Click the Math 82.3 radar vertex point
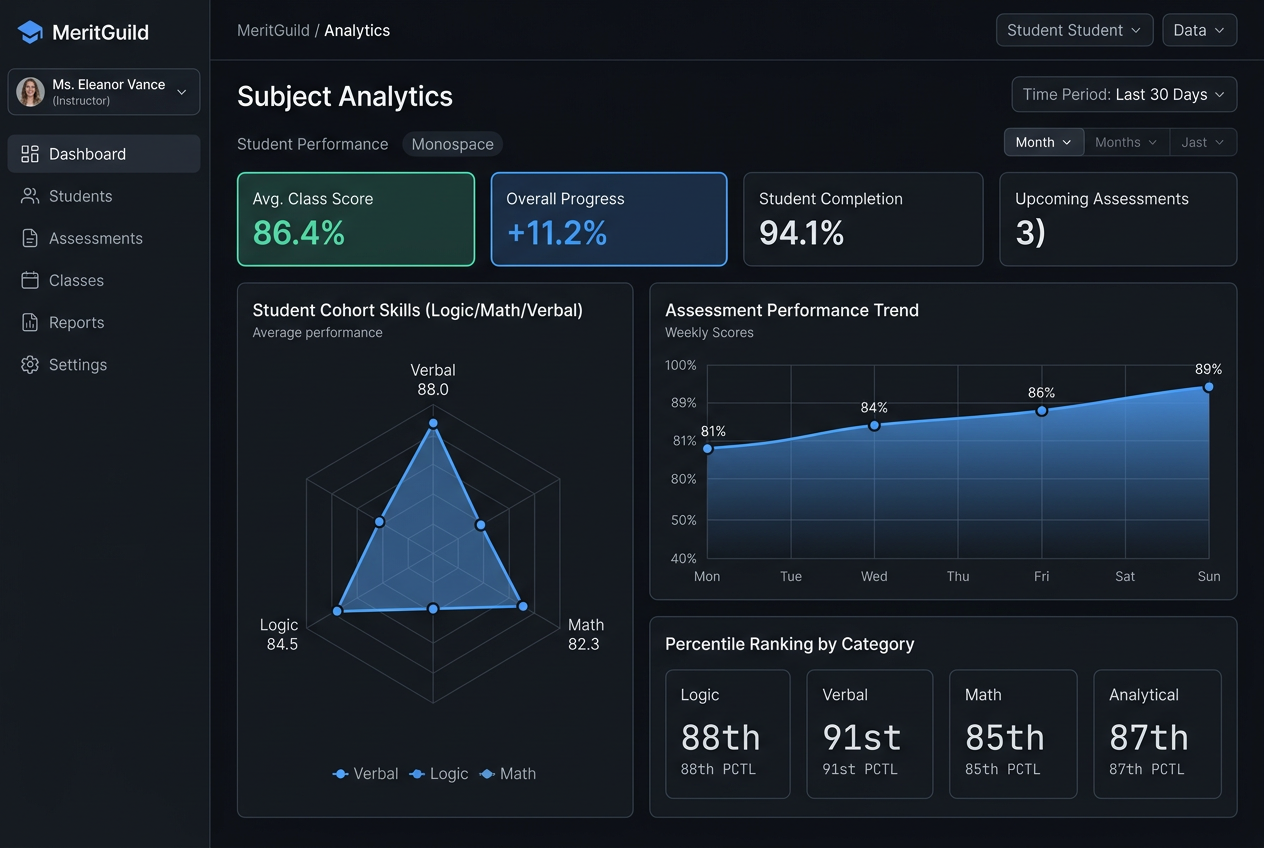The width and height of the screenshot is (1264, 848). pos(521,605)
